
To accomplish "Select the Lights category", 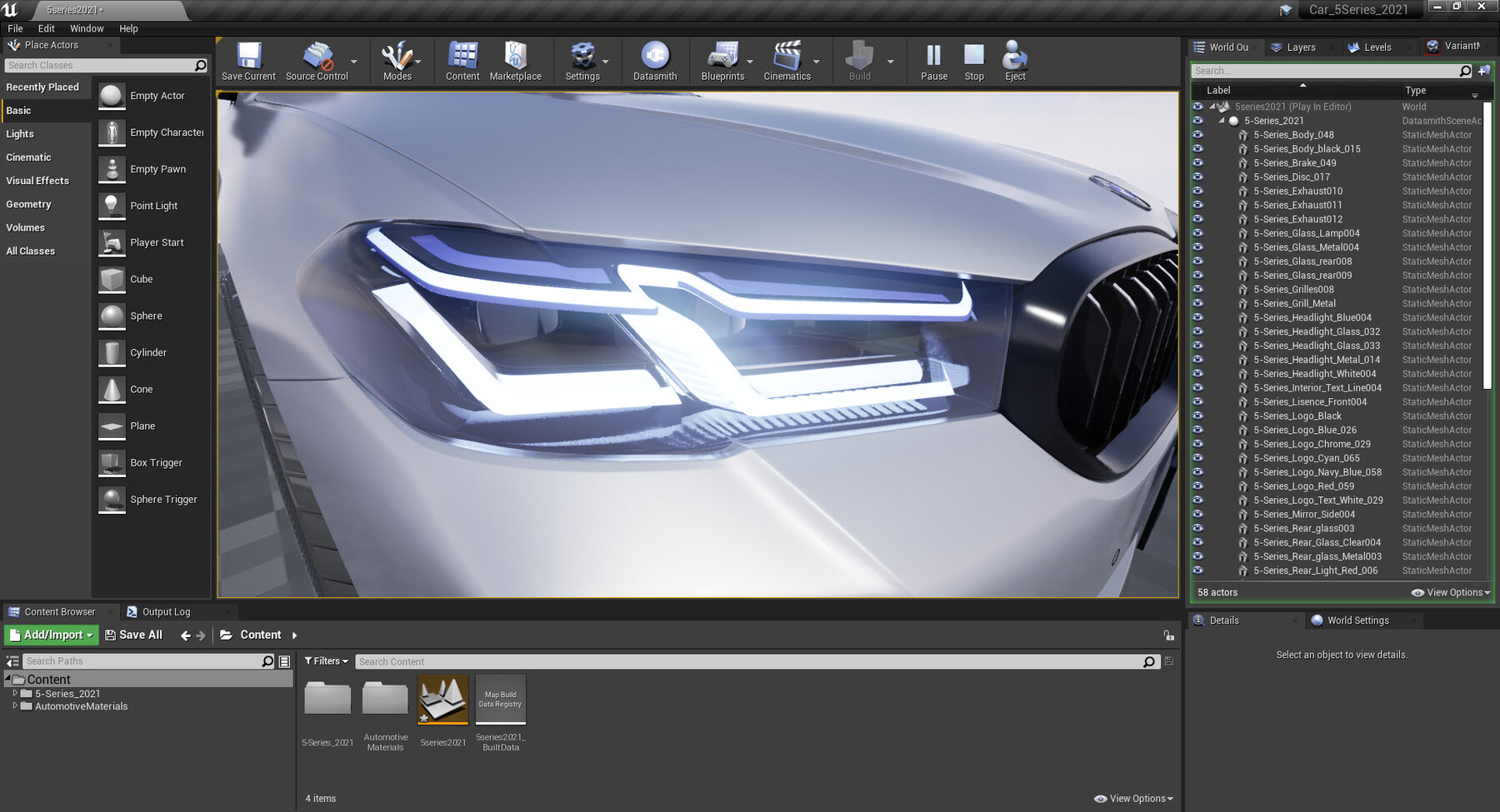I will pyautogui.click(x=20, y=134).
